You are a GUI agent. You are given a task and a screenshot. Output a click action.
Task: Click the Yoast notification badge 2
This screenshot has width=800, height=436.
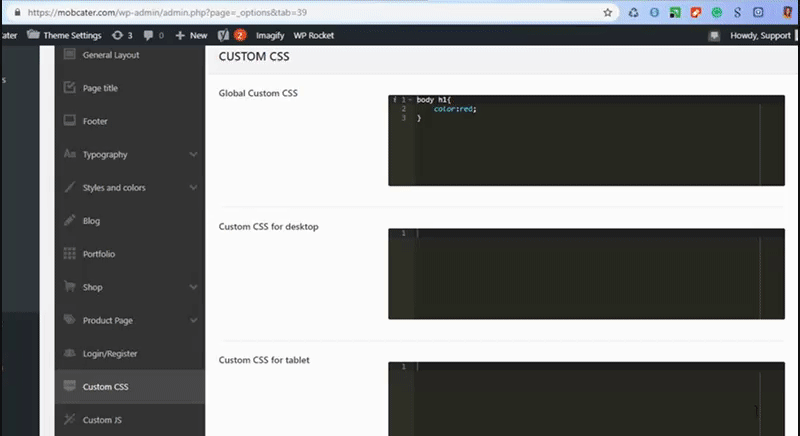tap(240, 35)
